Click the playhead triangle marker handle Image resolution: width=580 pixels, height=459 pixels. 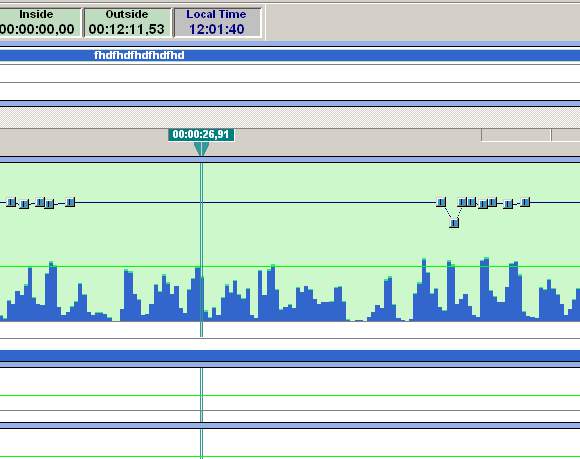click(201, 149)
